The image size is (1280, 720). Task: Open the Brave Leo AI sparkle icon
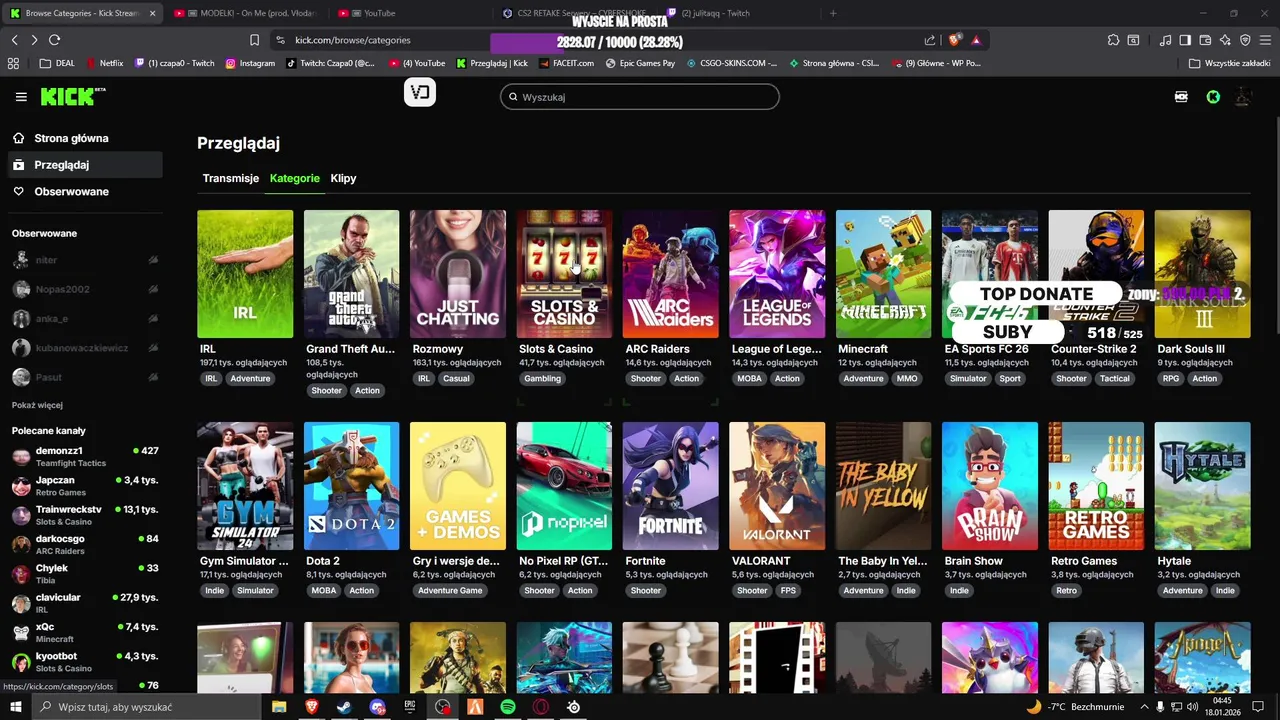(1226, 40)
